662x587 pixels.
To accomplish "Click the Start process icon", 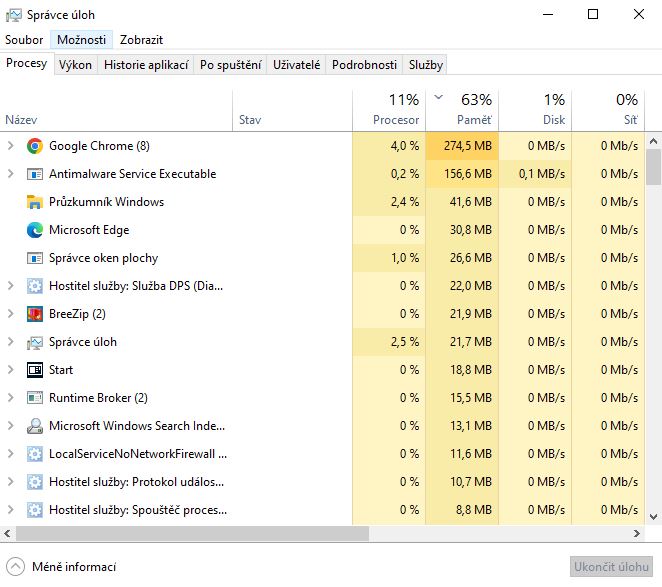I will [35, 370].
